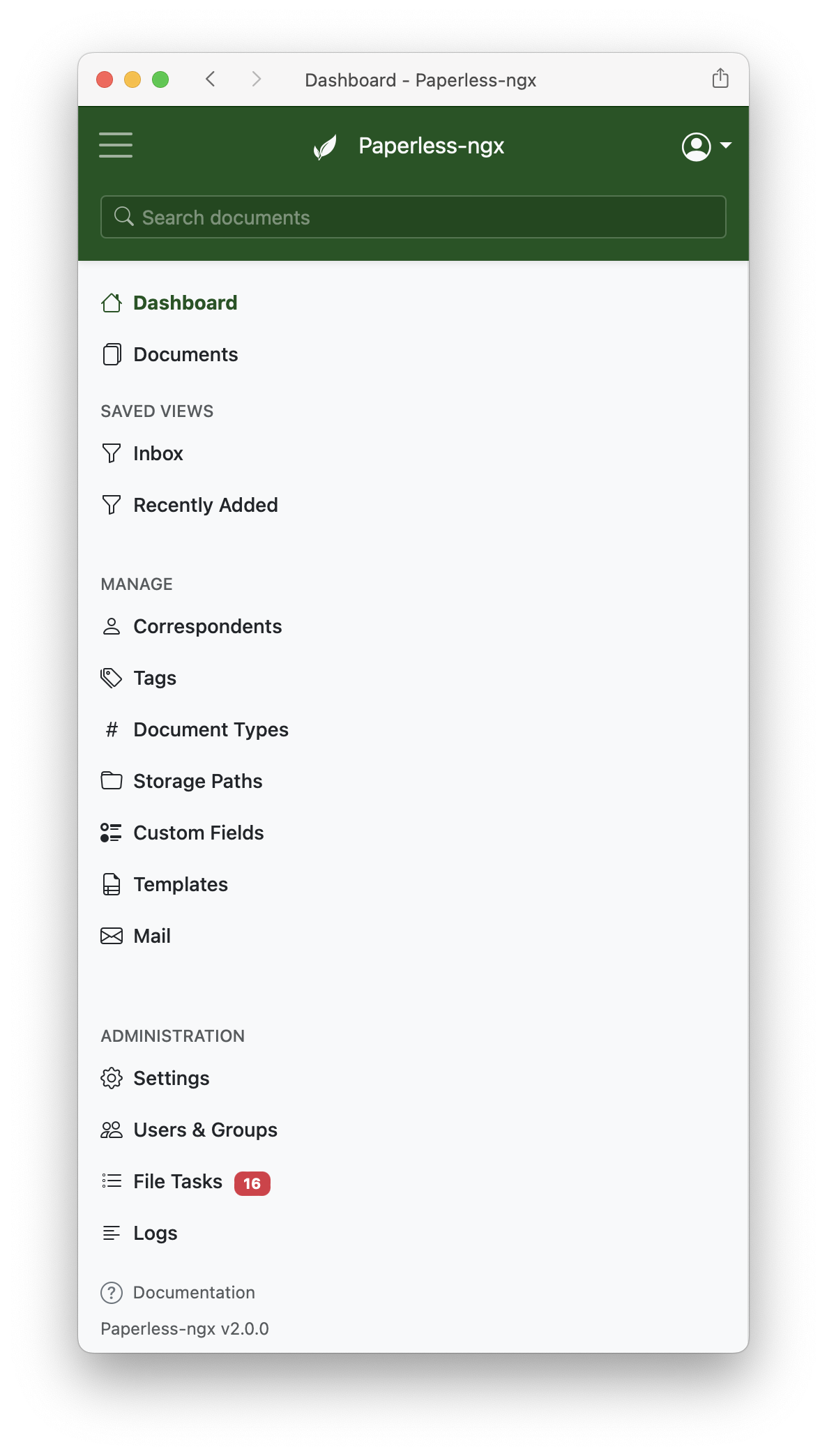Viewport: 827px width, 1456px height.
Task: Open the user account dropdown
Action: (x=706, y=146)
